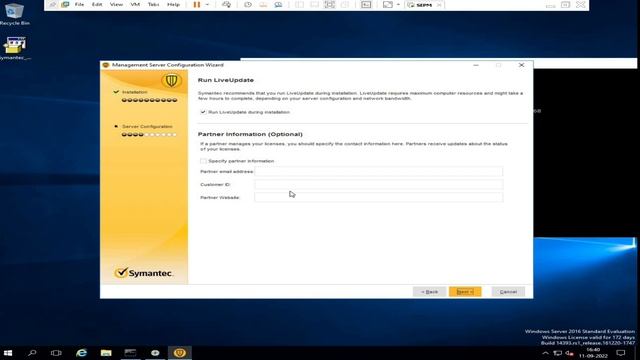Open File Explorer from taskbar
The width and height of the screenshot is (640, 360).
click(x=106, y=353)
